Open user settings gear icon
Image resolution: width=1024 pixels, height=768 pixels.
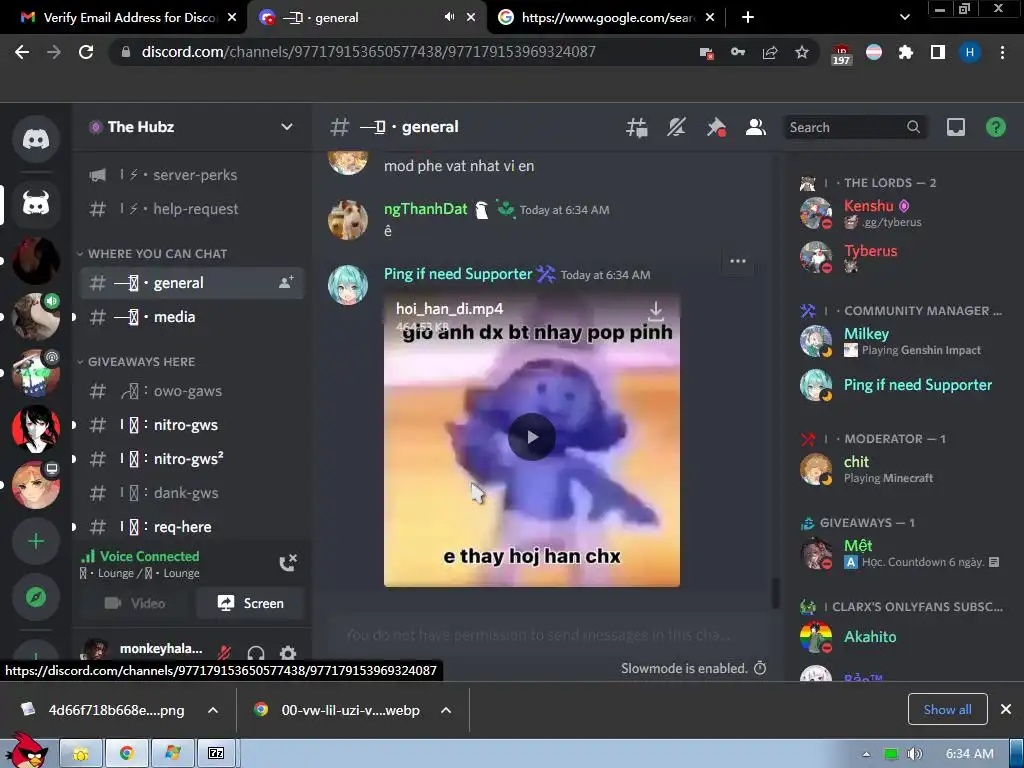(288, 652)
